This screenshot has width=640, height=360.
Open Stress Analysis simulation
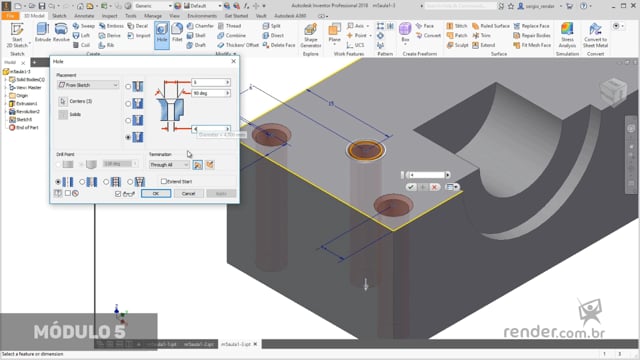point(567,36)
